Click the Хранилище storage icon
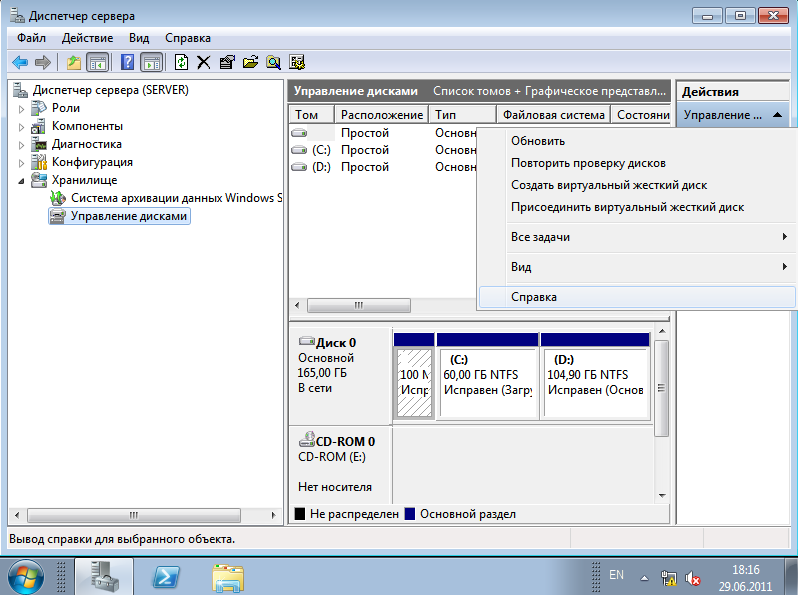Viewport: 798px width, 595px height. [x=39, y=180]
